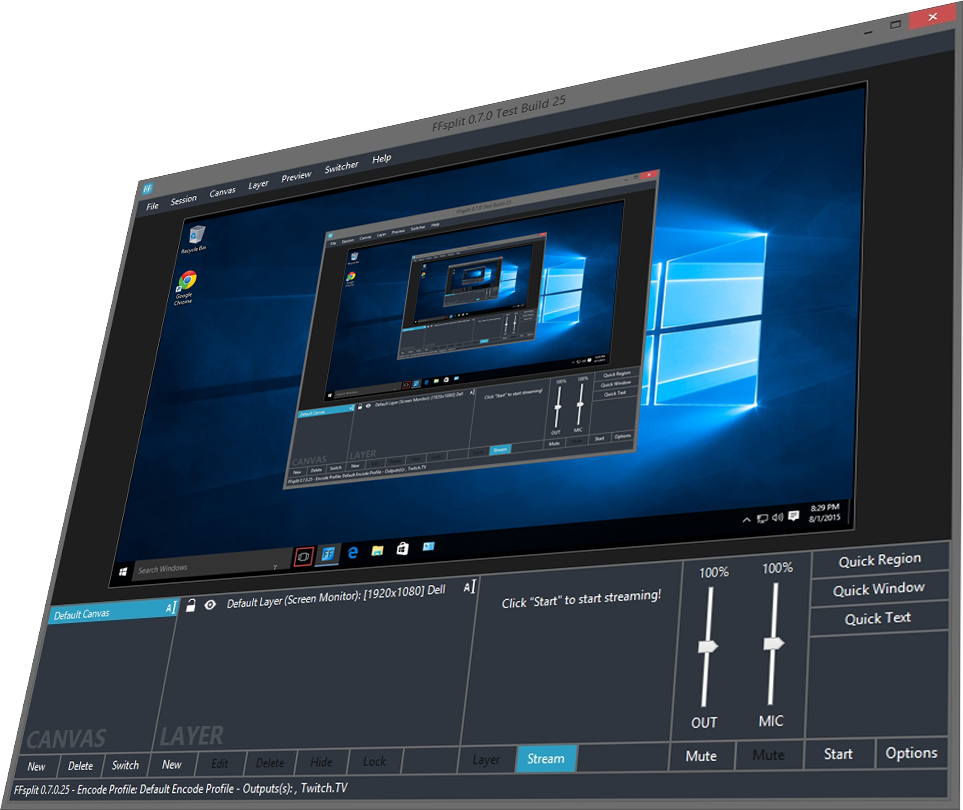
Task: Click the Recycle Bin icon in preview
Action: tap(193, 237)
